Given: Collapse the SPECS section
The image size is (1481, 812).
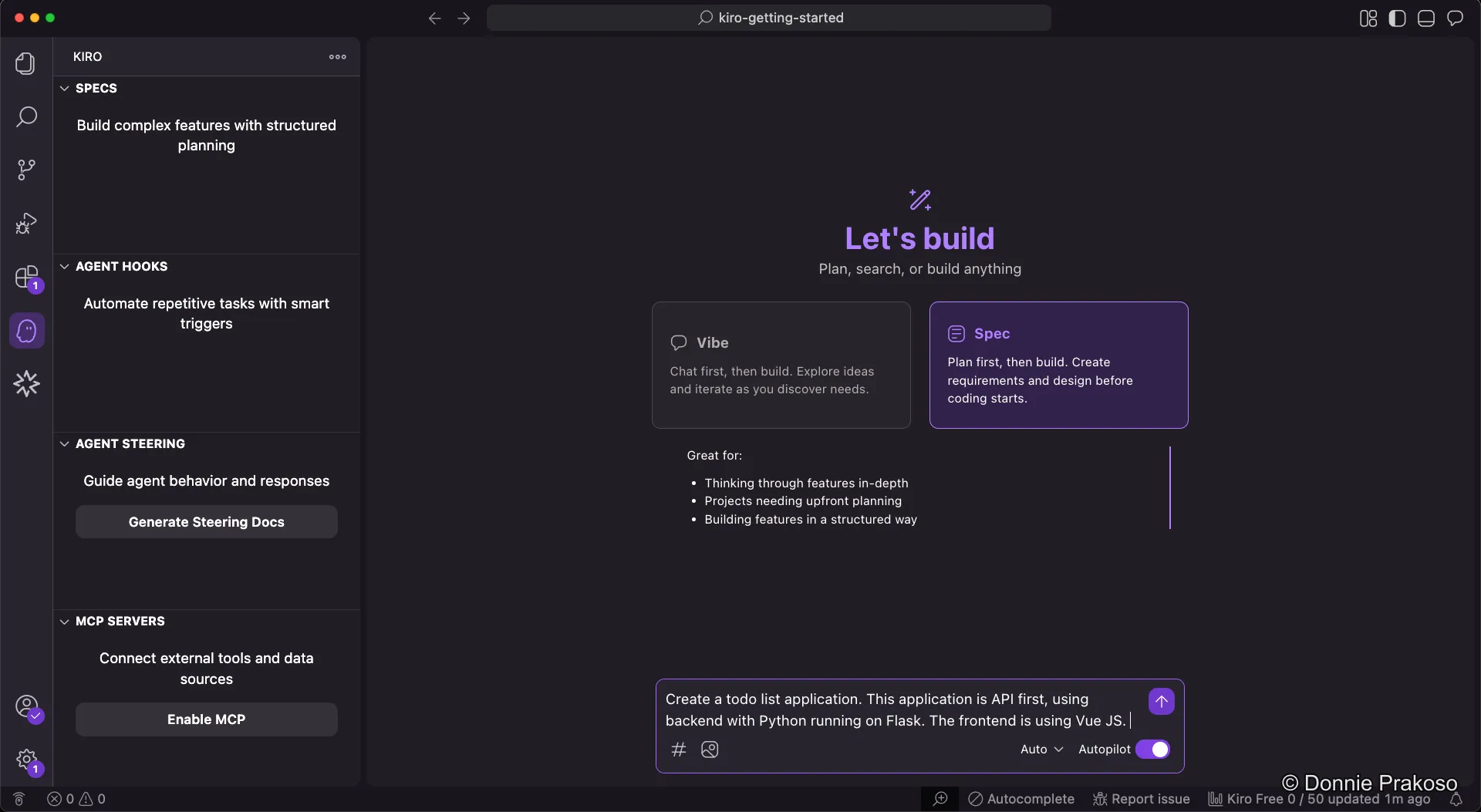Looking at the screenshot, I should click(x=65, y=88).
